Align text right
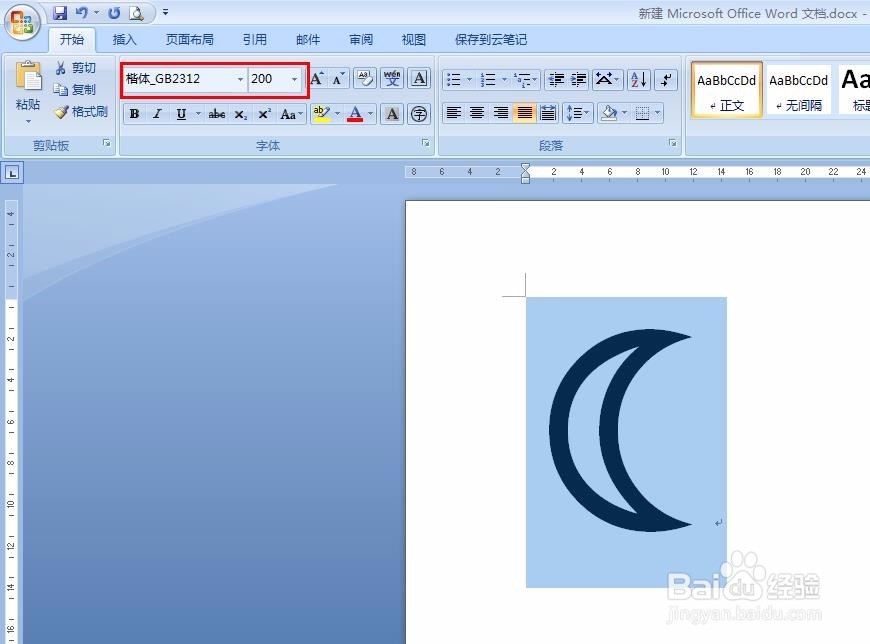Screen dimensions: 870x644 501,113
